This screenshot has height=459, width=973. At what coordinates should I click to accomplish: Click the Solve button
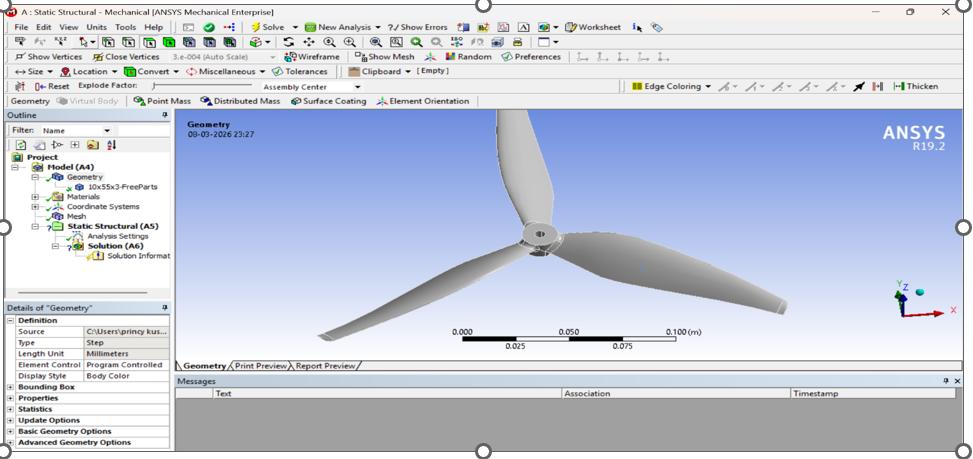click(x=268, y=27)
